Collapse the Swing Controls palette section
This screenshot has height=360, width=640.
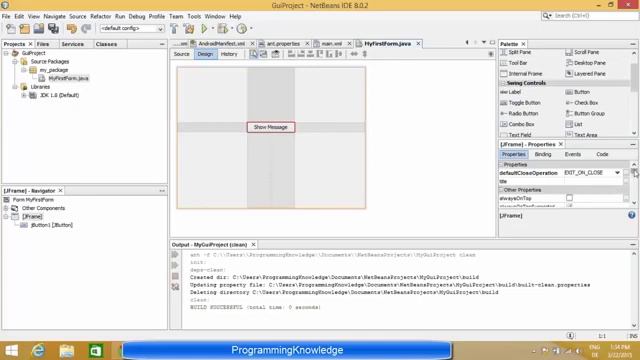coord(503,83)
